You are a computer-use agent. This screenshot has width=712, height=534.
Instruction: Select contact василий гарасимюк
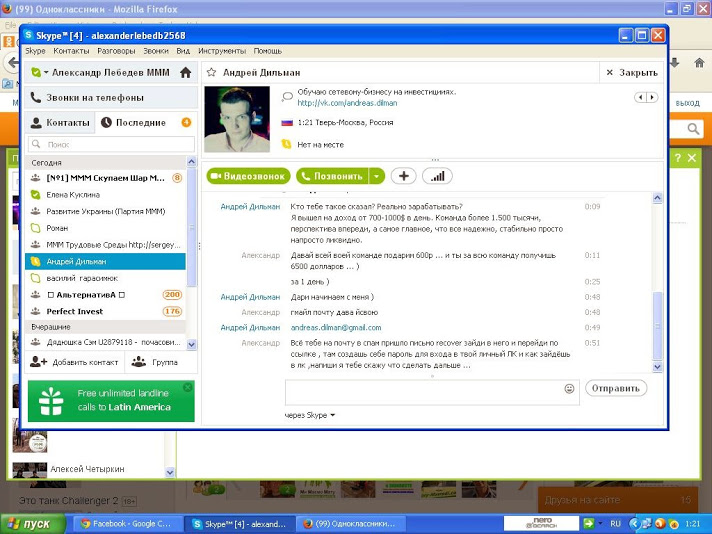[105, 278]
